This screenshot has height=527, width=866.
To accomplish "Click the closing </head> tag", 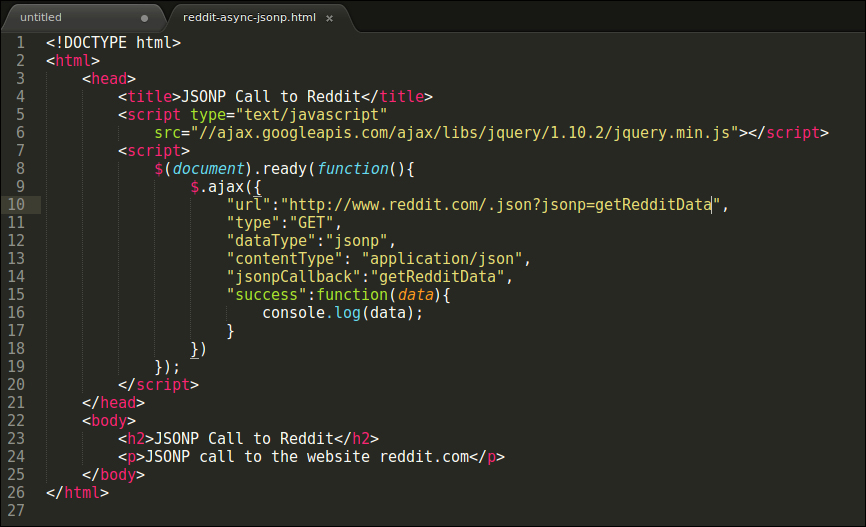I will click(x=113, y=403).
